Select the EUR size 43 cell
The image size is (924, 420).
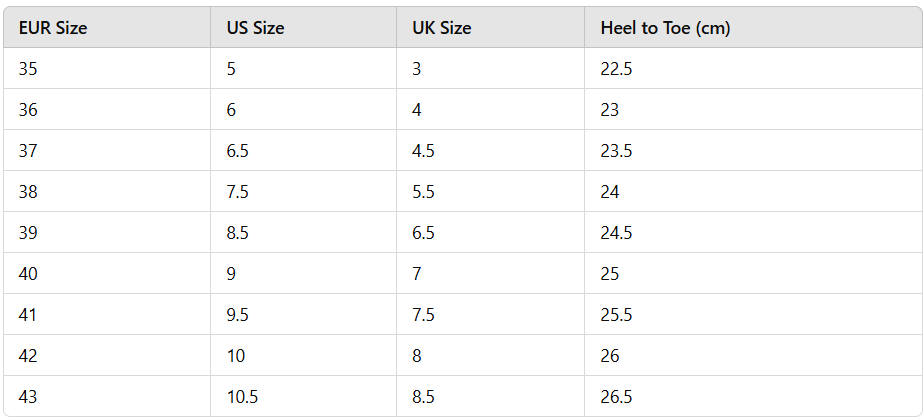28,397
